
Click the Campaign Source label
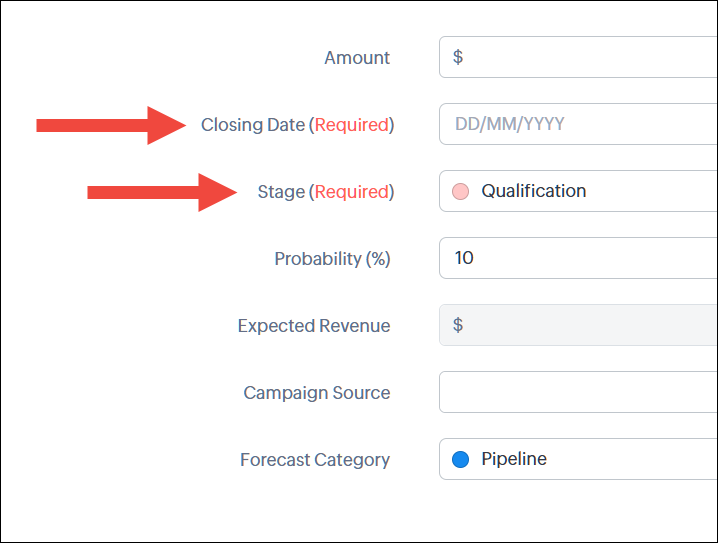coord(317,393)
